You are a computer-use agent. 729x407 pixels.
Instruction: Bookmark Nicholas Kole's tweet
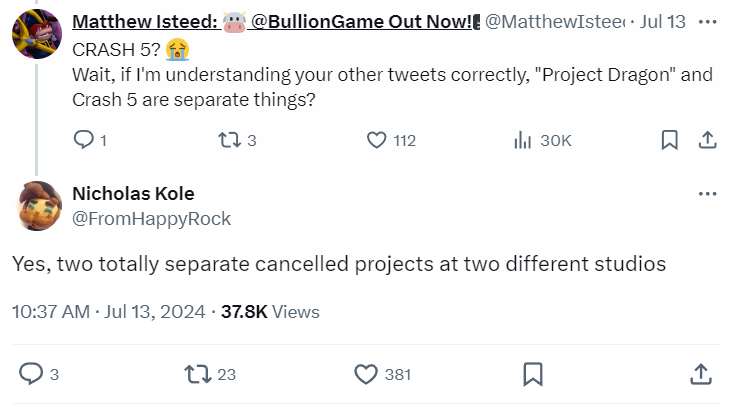[x=533, y=374]
